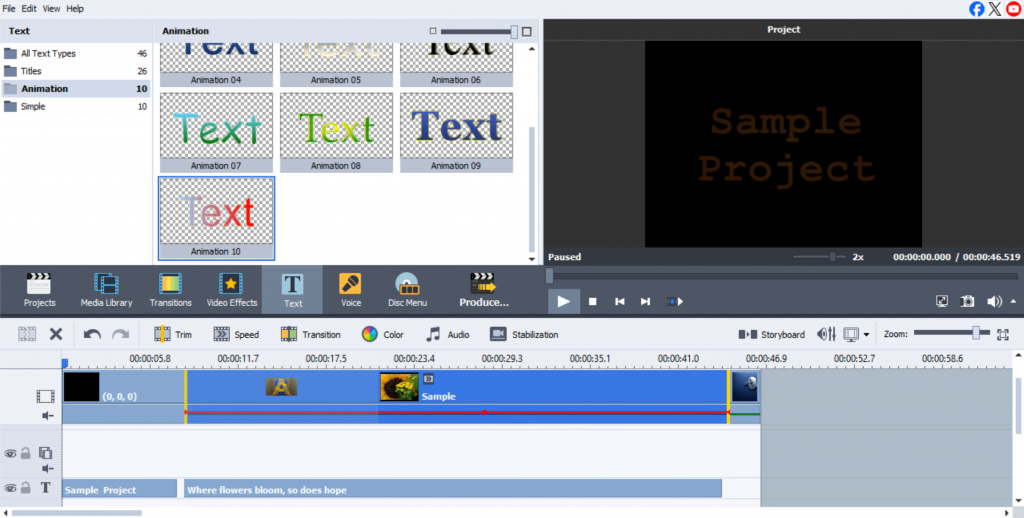Take a snapshot of the preview
This screenshot has height=518, width=1024.
coord(967,301)
